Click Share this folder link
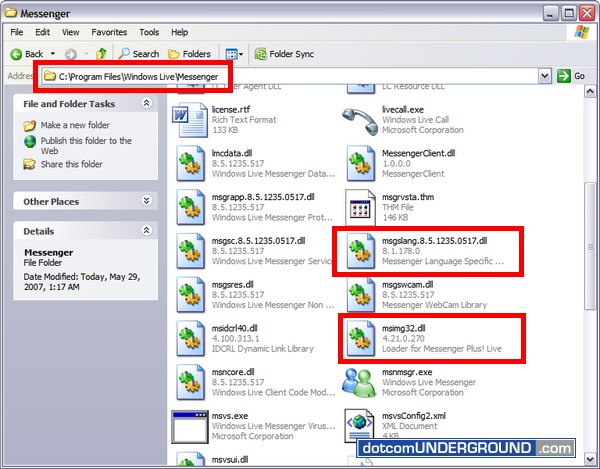The width and height of the screenshot is (600, 469). pos(72,164)
